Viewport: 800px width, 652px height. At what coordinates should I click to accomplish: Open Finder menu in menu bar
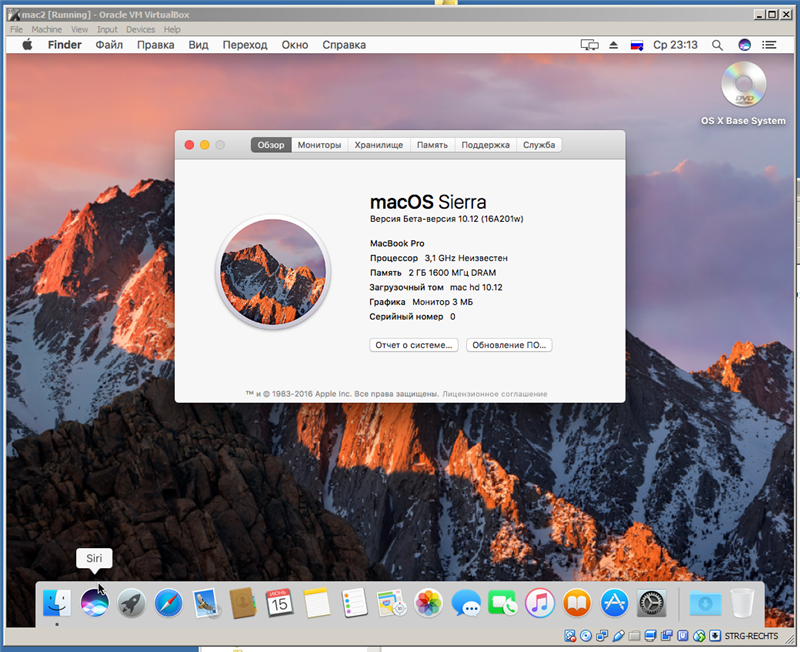tap(65, 45)
